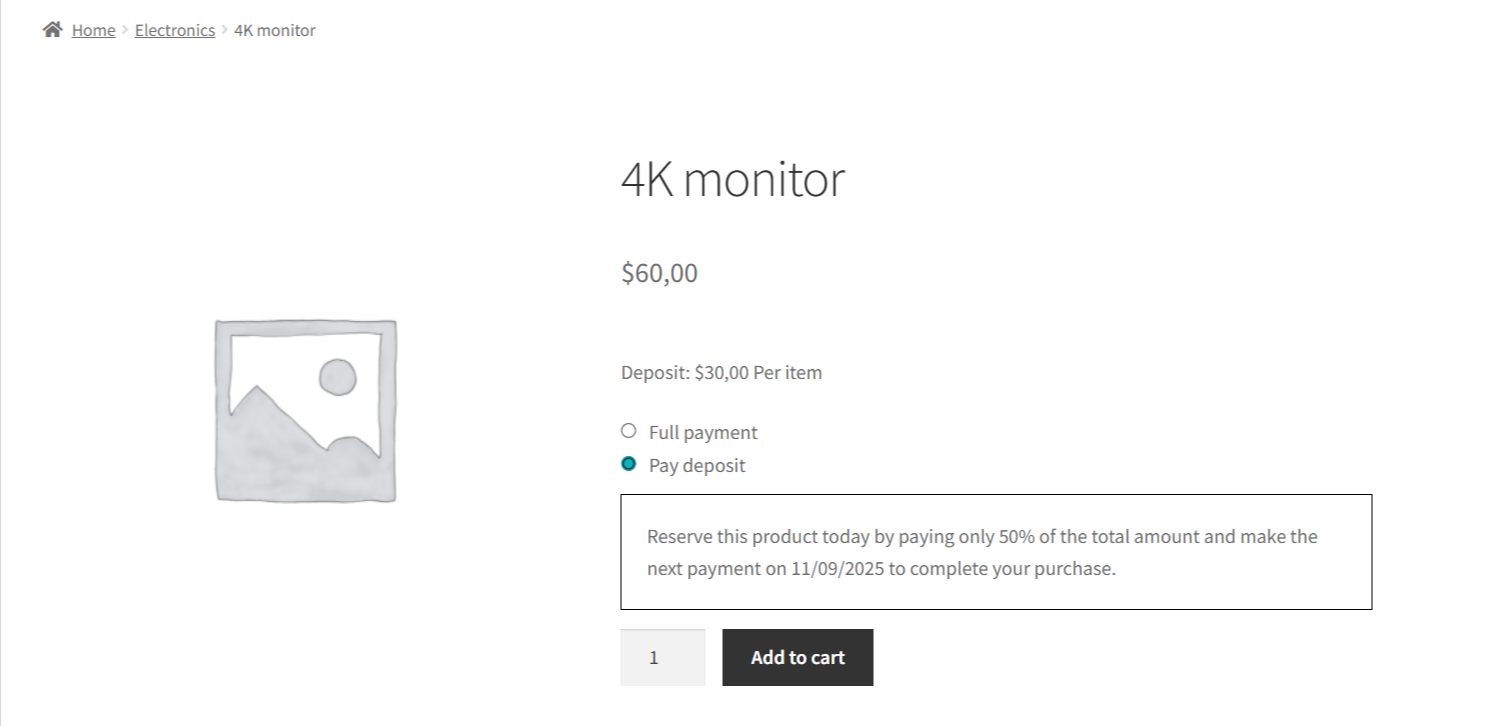
Task: Click the 'Pay deposit' option label
Action: pos(697,465)
